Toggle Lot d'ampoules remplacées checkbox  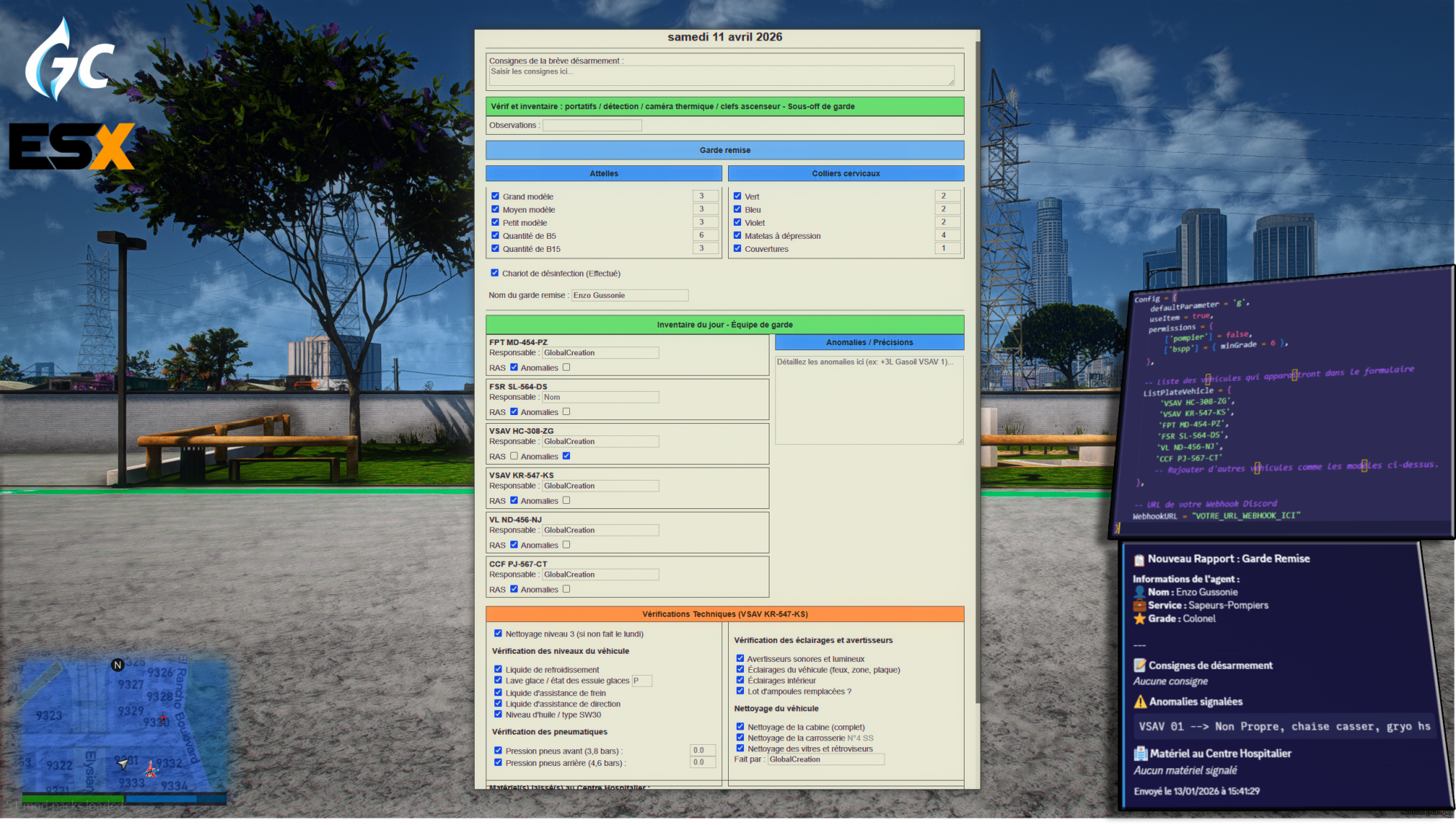tap(740, 691)
